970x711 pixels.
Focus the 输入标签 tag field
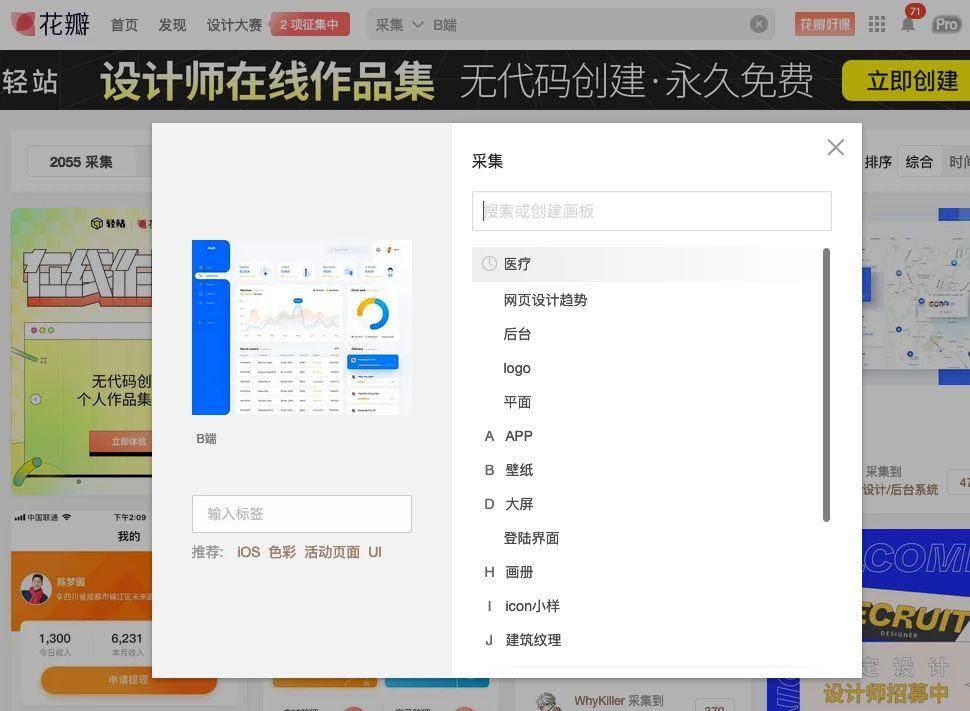click(x=301, y=514)
